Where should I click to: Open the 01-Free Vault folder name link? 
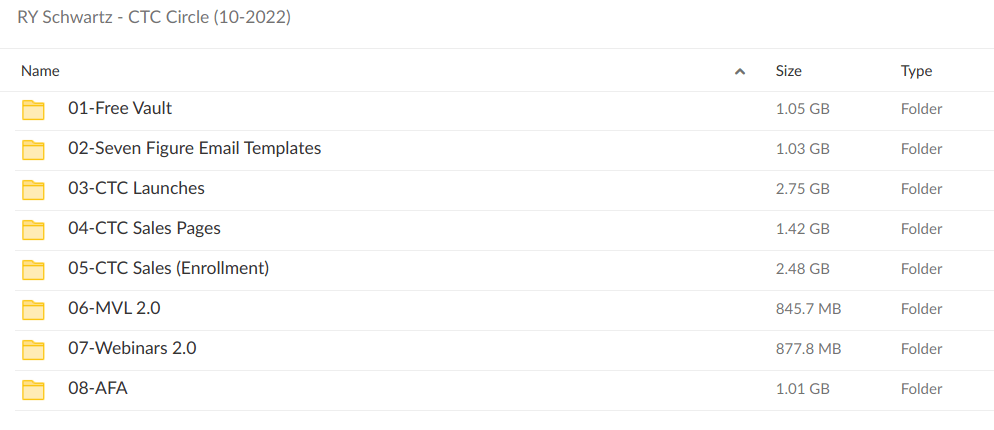120,108
